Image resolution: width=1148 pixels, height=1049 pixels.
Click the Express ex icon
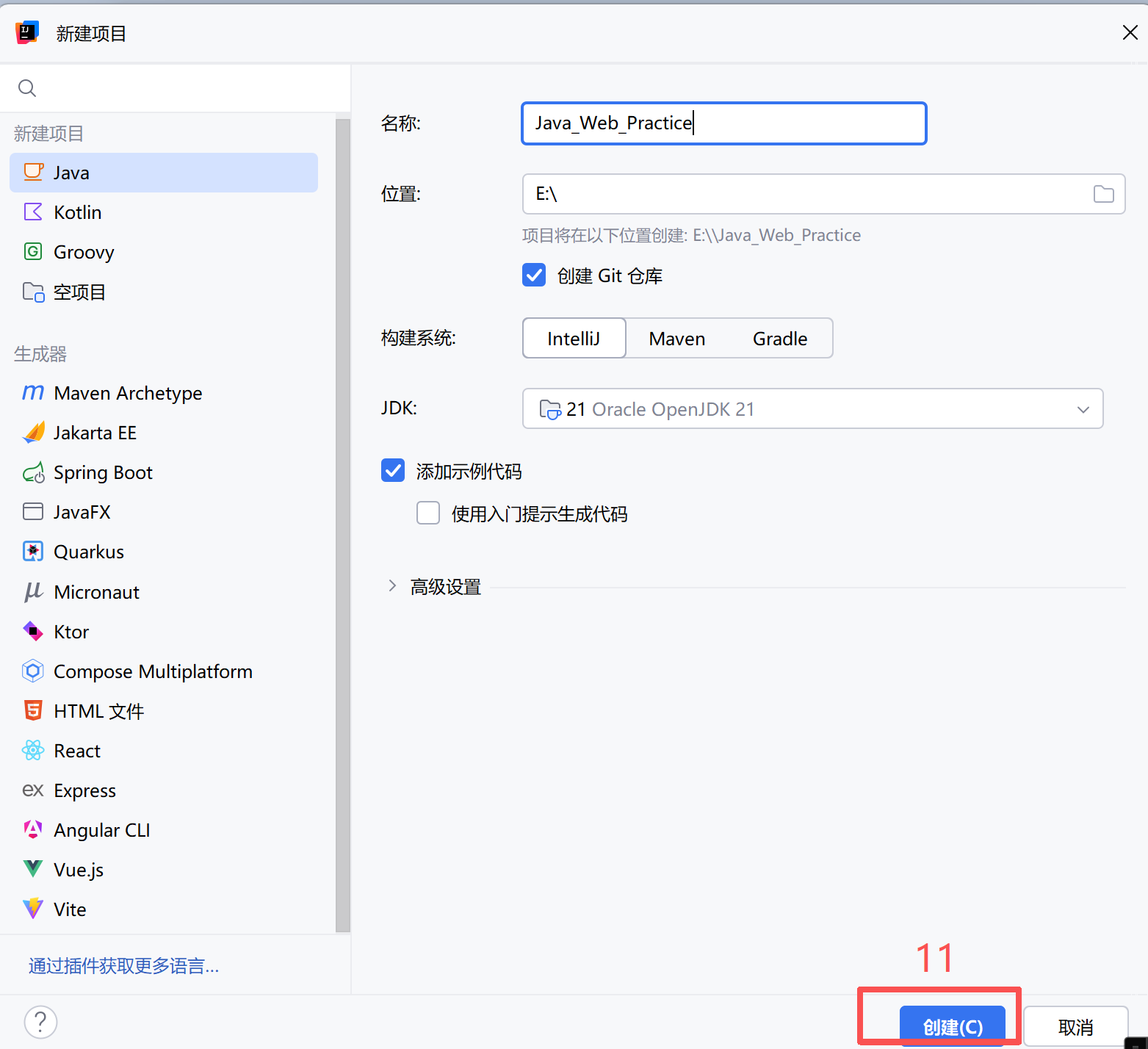[33, 790]
